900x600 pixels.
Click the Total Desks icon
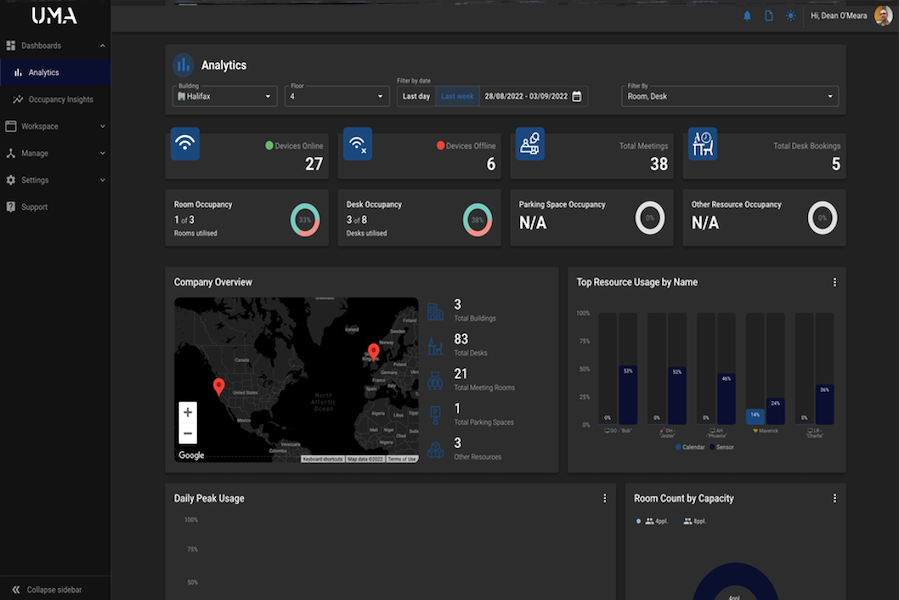click(x=435, y=346)
